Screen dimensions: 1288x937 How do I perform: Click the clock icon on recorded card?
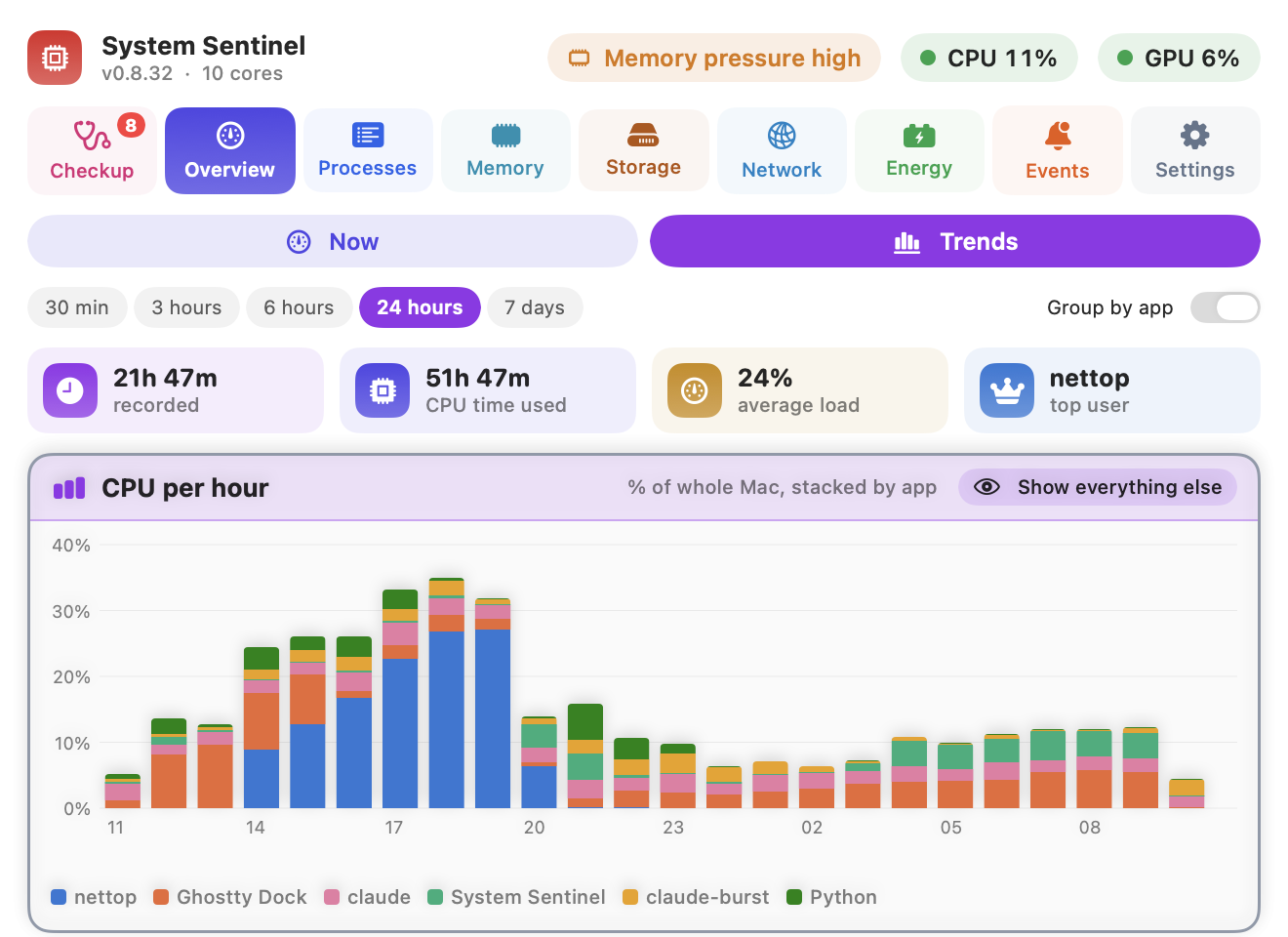coord(70,390)
